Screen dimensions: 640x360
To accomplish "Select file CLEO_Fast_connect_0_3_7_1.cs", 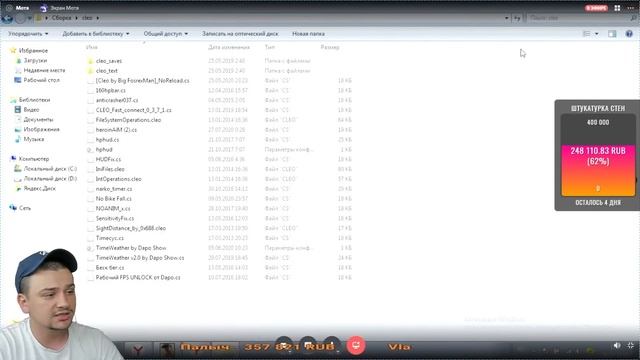I will point(133,110).
